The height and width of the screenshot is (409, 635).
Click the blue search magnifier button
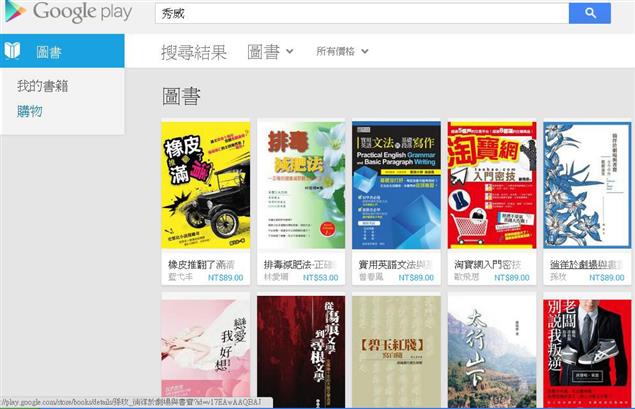coord(590,13)
